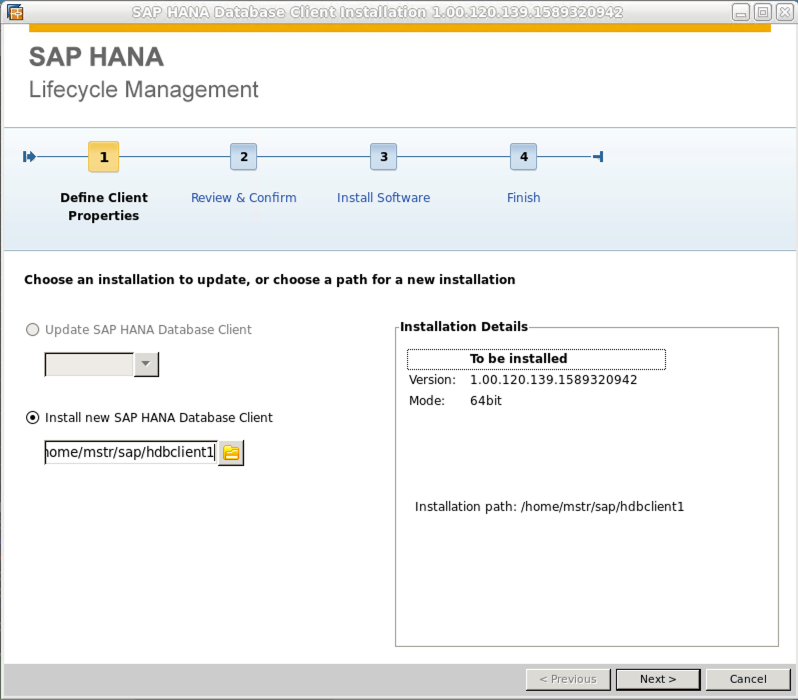798x700 pixels.
Task: Click Installation path /home/mstr/sap/hdbclient1 text
Action: (x=549, y=507)
